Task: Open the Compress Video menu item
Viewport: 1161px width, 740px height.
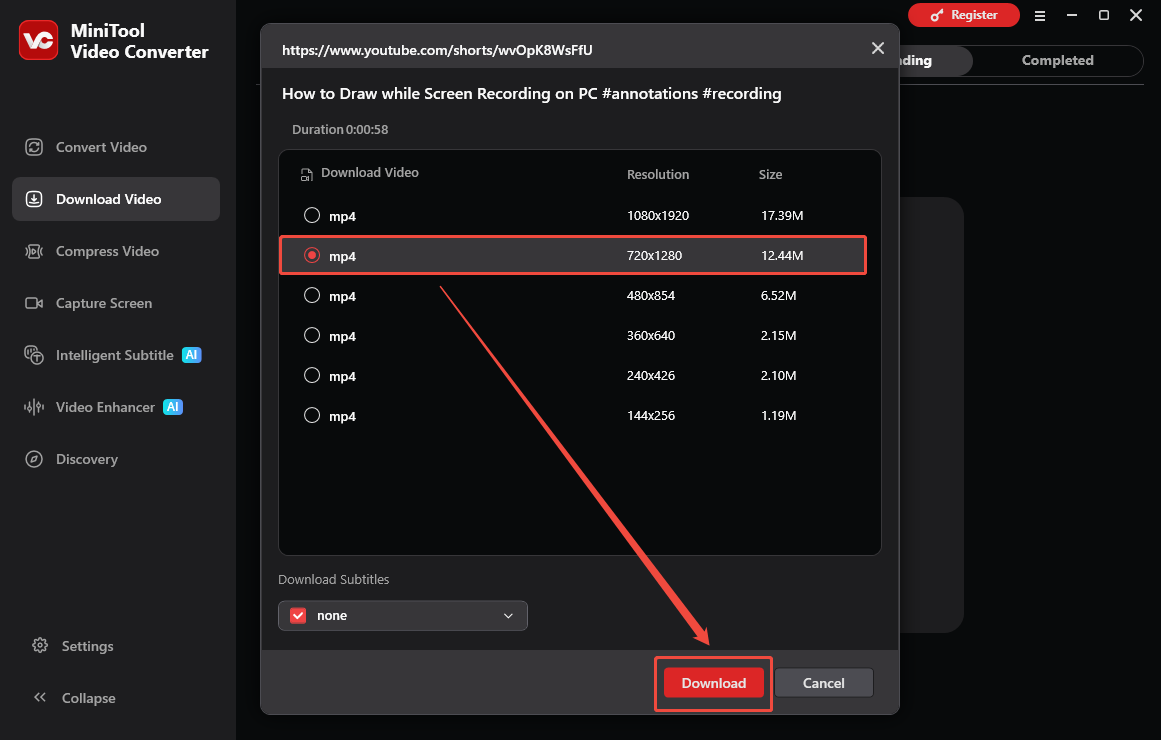Action: click(x=116, y=251)
